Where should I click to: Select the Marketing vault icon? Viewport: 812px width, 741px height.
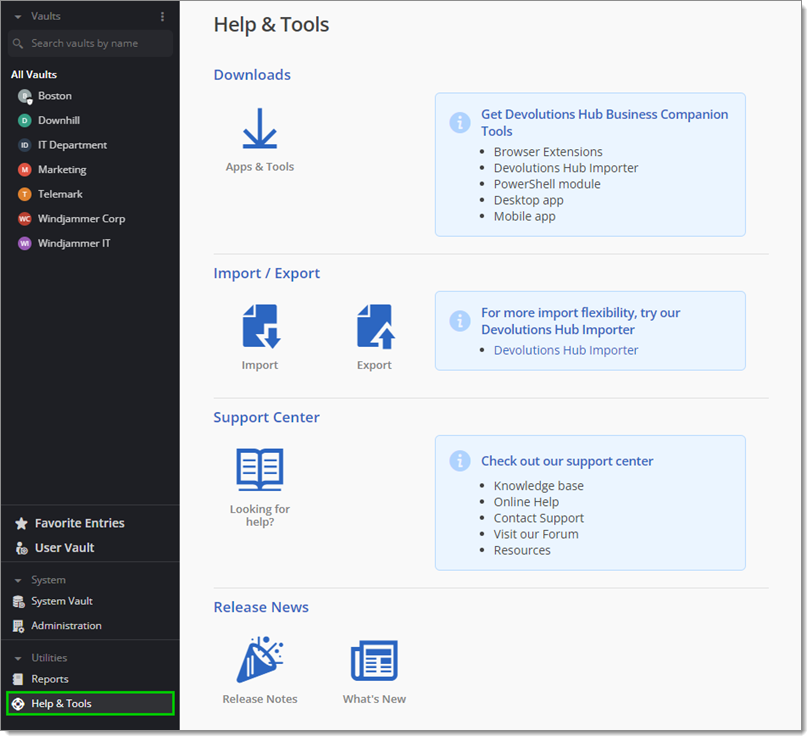(x=23, y=169)
